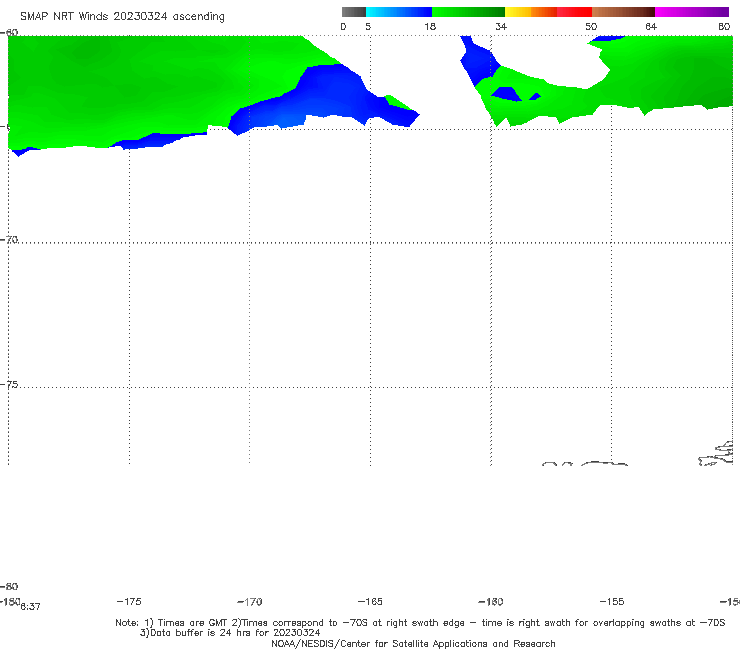Image resolution: width=740 pixels, height=650 pixels.
Task: Click the -75 latitude axis label
Action: 9,385
